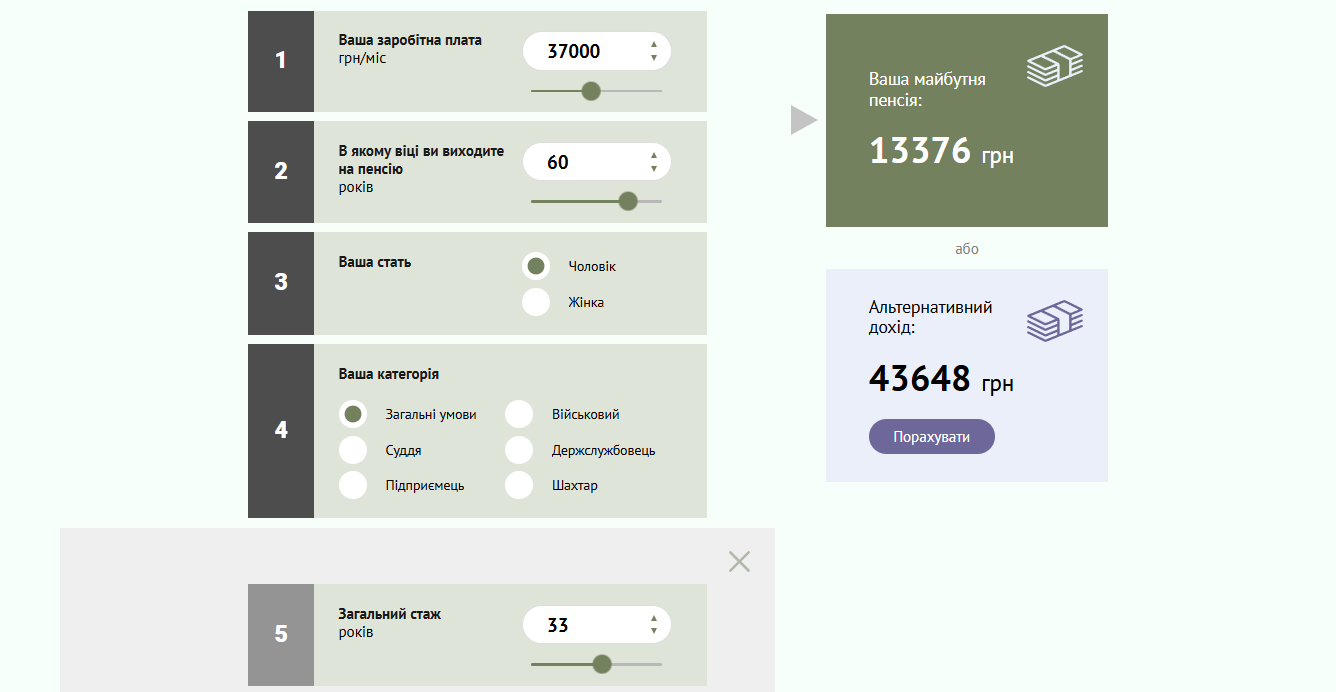Click the gray play arrow beside pension result
This screenshot has width=1336, height=692.
(803, 120)
